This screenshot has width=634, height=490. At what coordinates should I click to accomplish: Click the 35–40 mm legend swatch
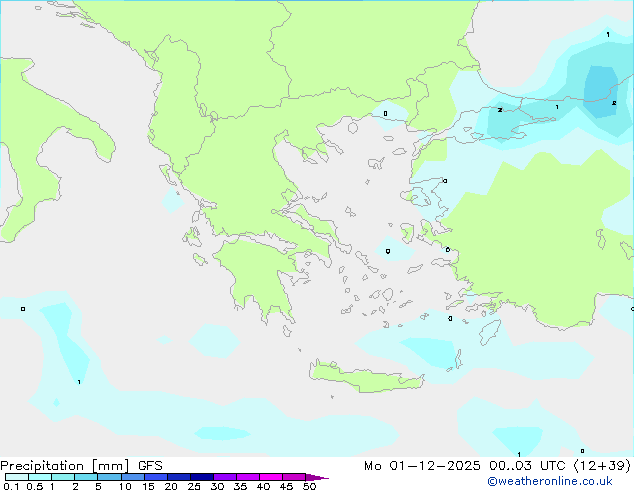point(248,477)
